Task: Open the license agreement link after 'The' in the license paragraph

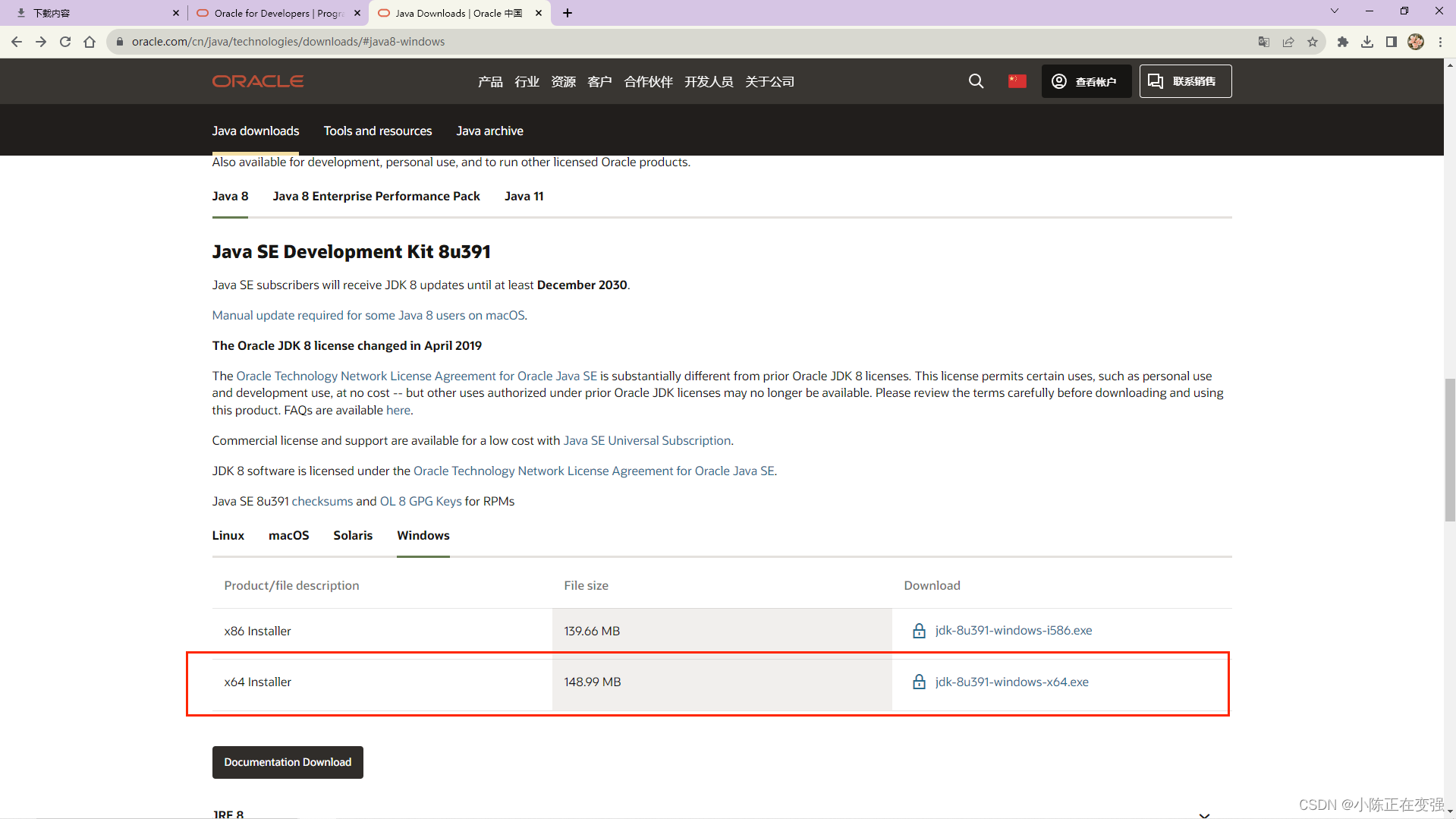Action: click(417, 376)
